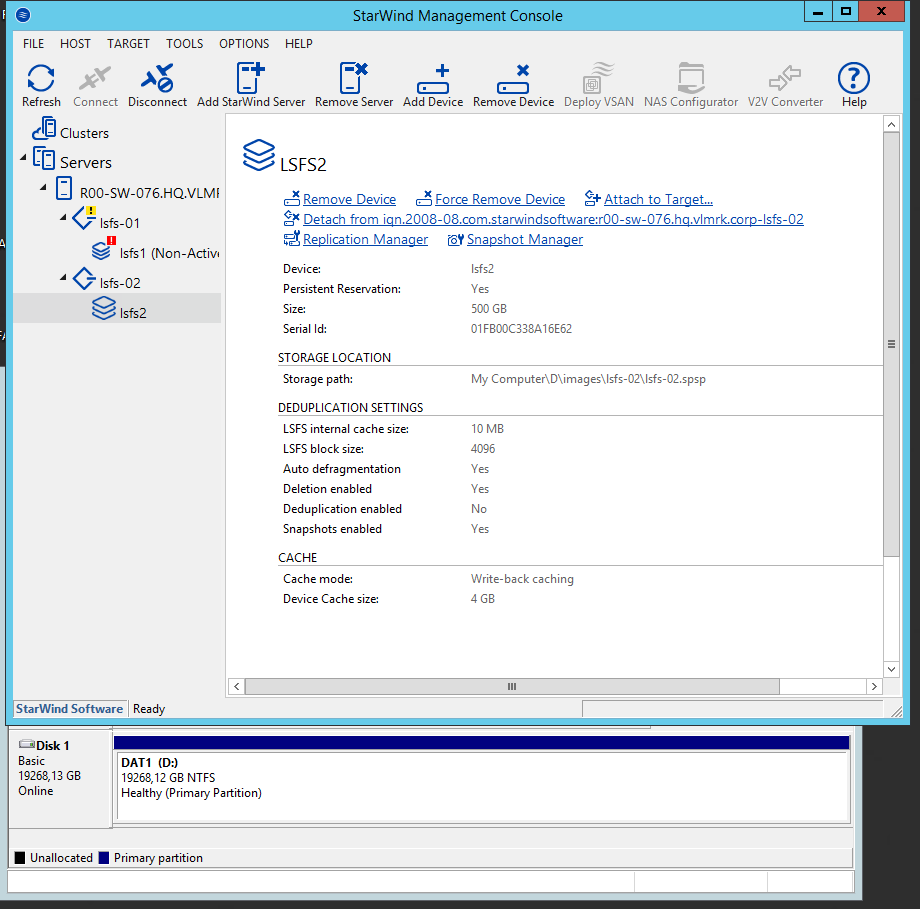Image resolution: width=920 pixels, height=909 pixels.
Task: Select the lsfs-02 target label
Action: tap(120, 283)
